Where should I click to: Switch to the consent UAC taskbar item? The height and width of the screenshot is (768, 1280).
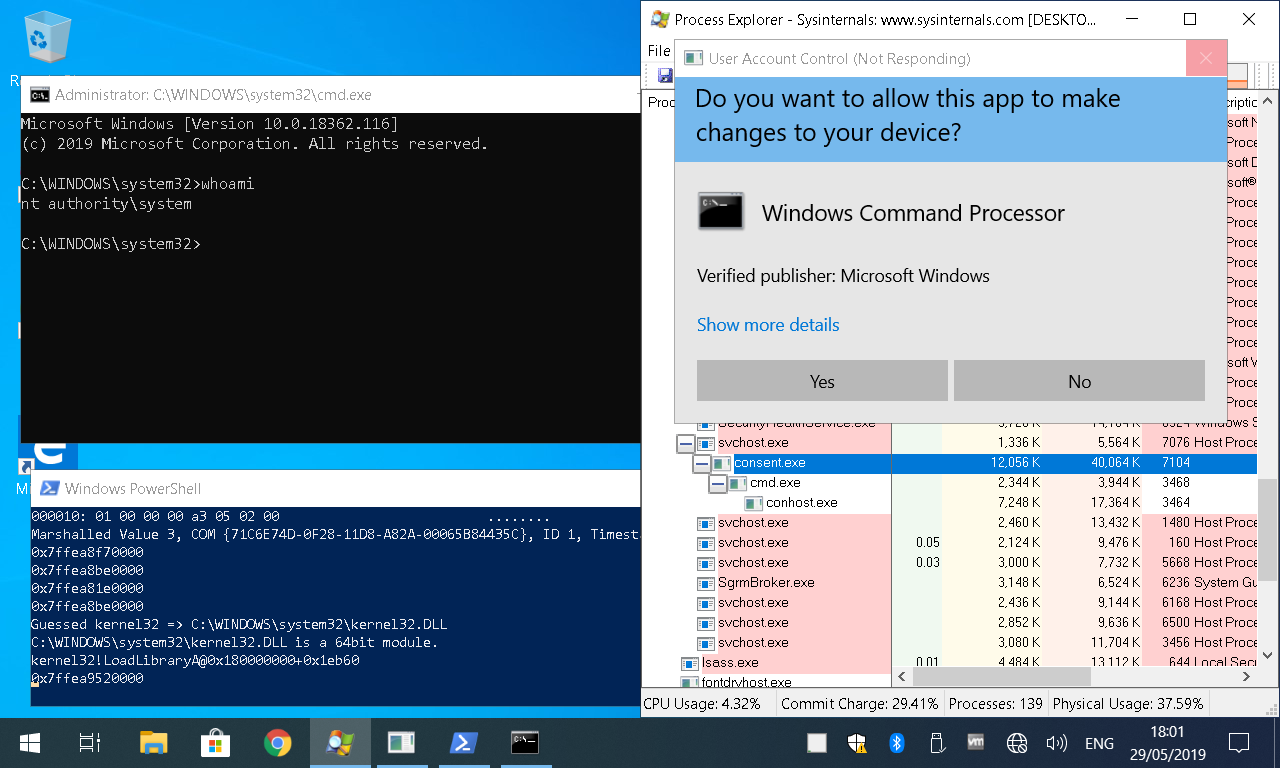click(x=402, y=742)
